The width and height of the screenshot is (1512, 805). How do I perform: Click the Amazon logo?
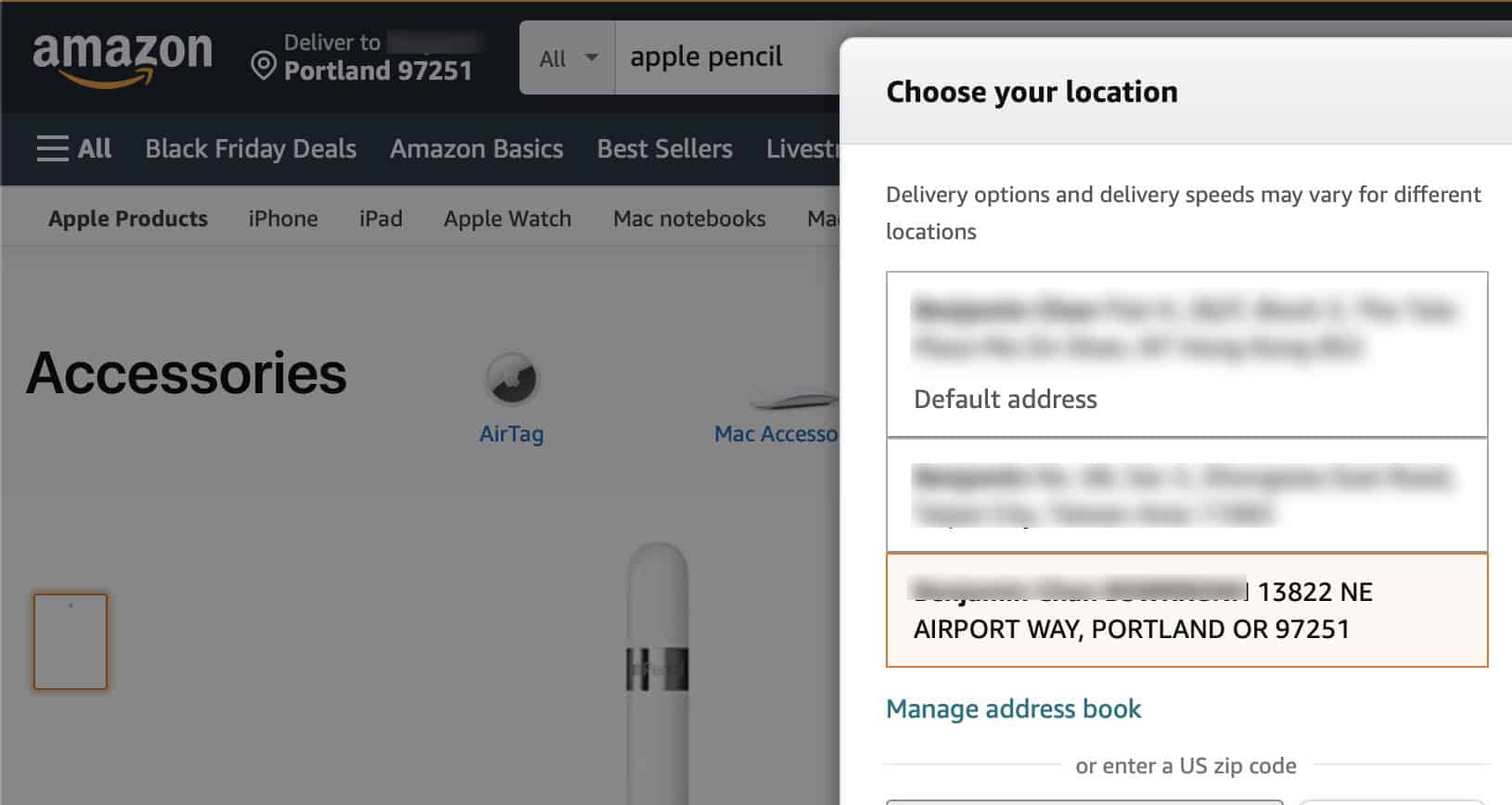click(x=122, y=57)
